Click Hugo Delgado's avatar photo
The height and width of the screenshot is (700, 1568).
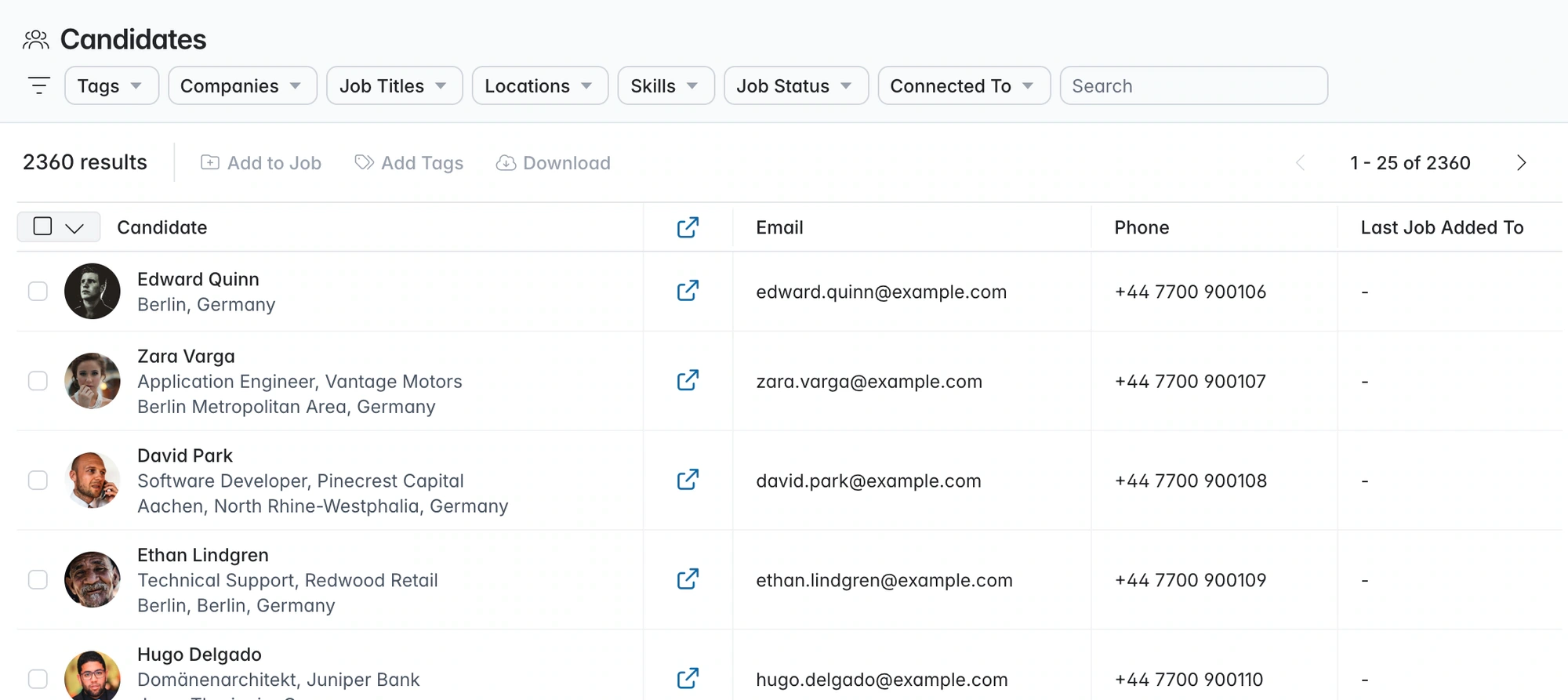pyautogui.click(x=93, y=676)
